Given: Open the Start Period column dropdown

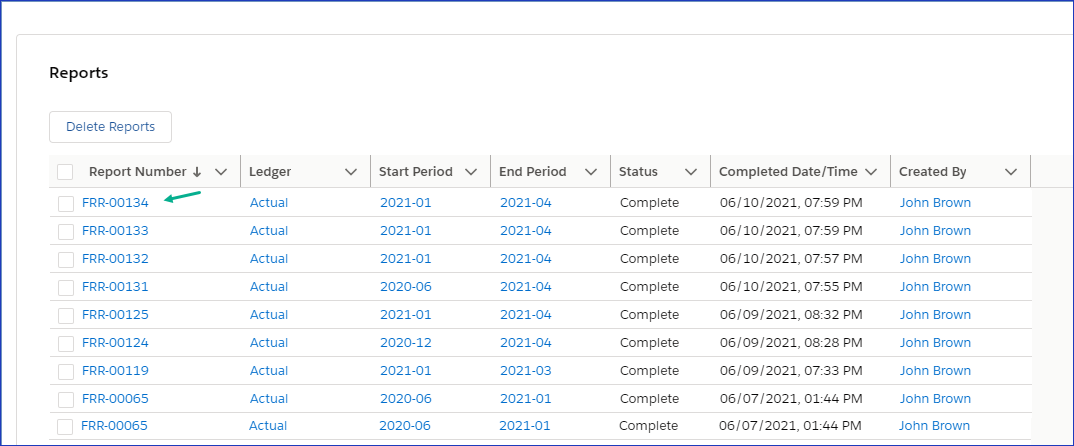Looking at the screenshot, I should (471, 172).
